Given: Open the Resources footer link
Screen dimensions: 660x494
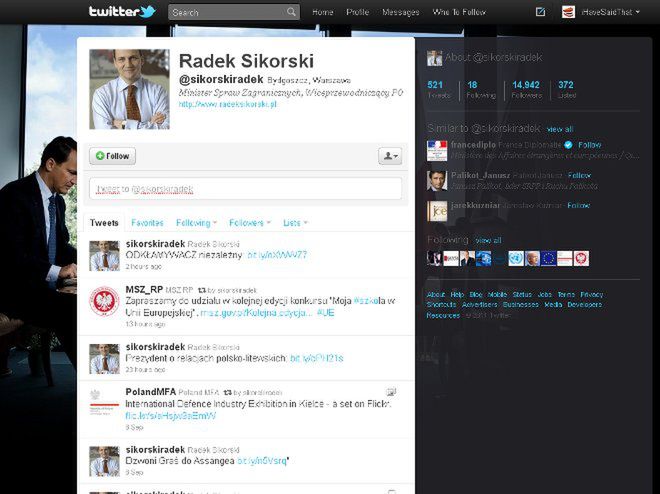Looking at the screenshot, I should click(x=443, y=315).
